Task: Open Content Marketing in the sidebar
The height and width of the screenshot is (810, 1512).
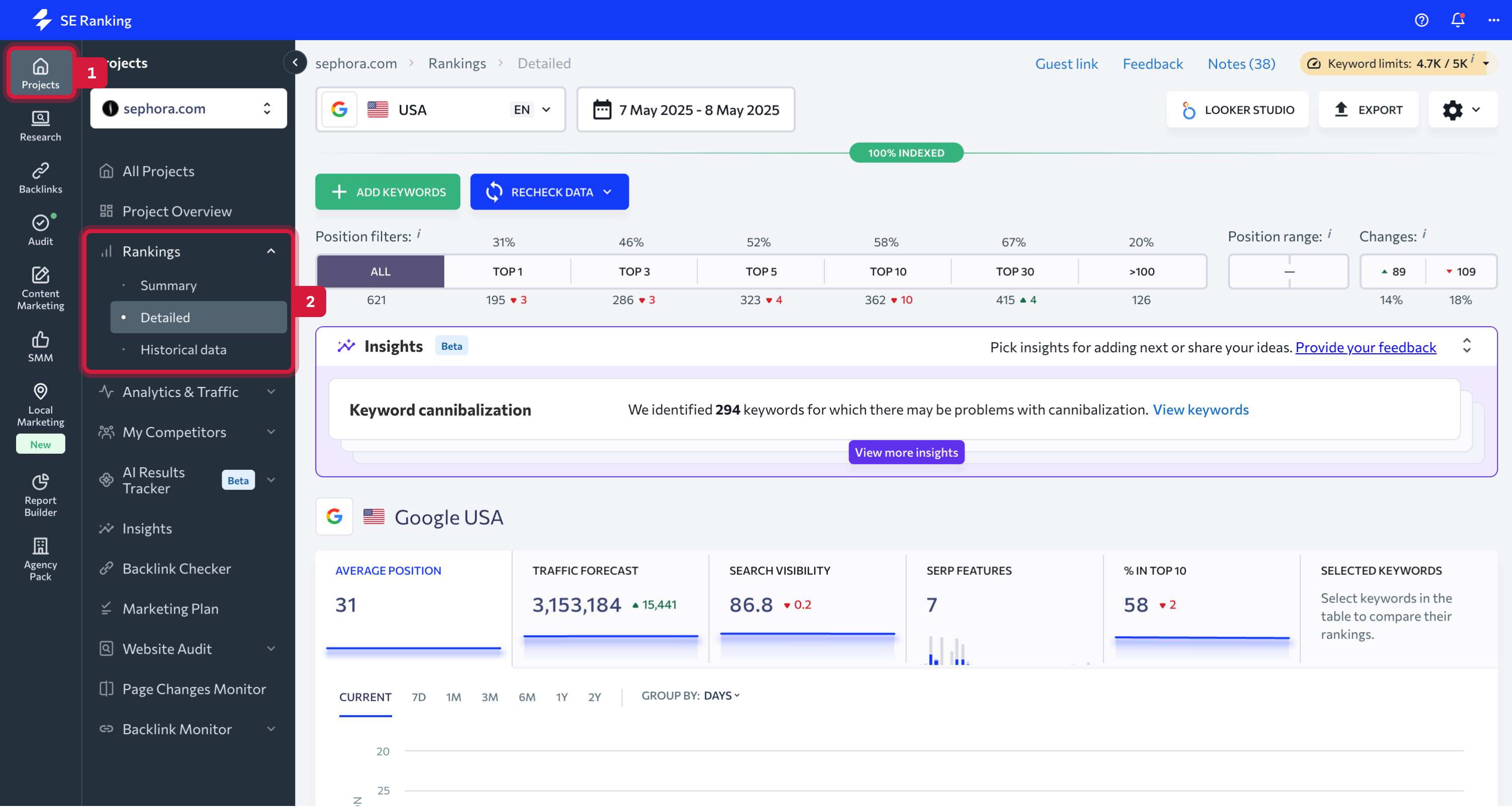Action: pyautogui.click(x=40, y=289)
